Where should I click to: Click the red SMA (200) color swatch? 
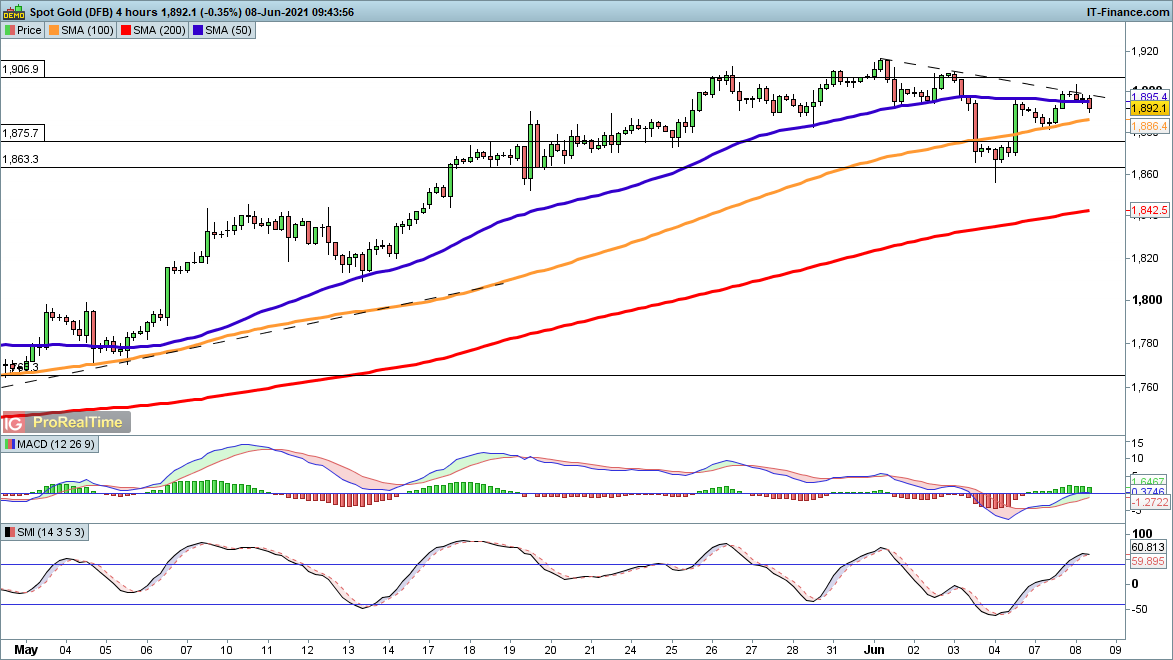[125, 31]
